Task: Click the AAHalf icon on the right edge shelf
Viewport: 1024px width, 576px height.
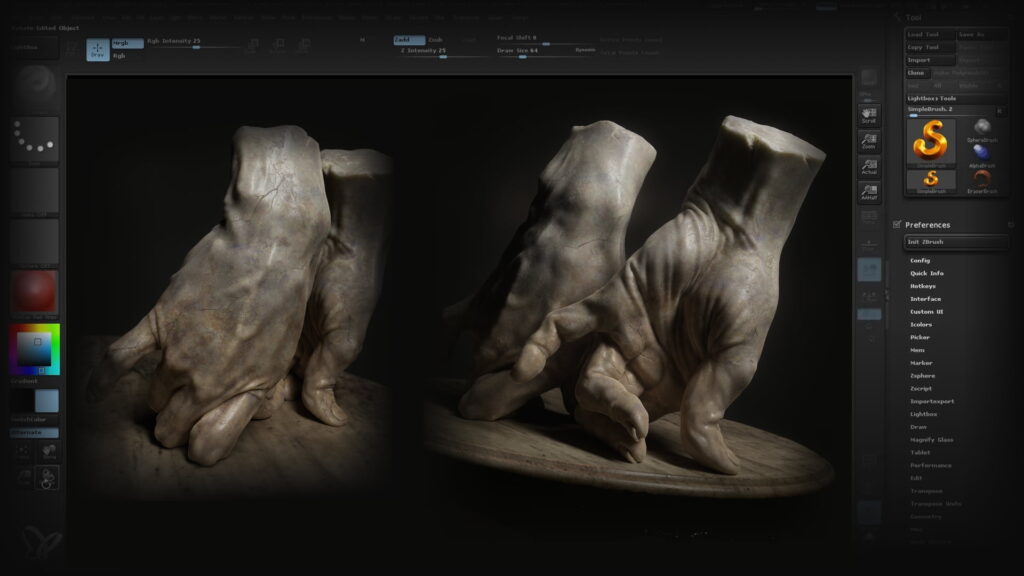Action: coord(869,190)
